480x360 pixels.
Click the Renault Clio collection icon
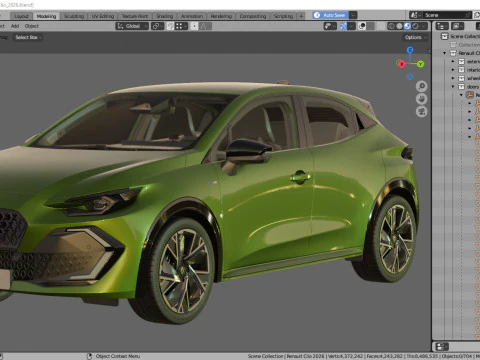(453, 53)
